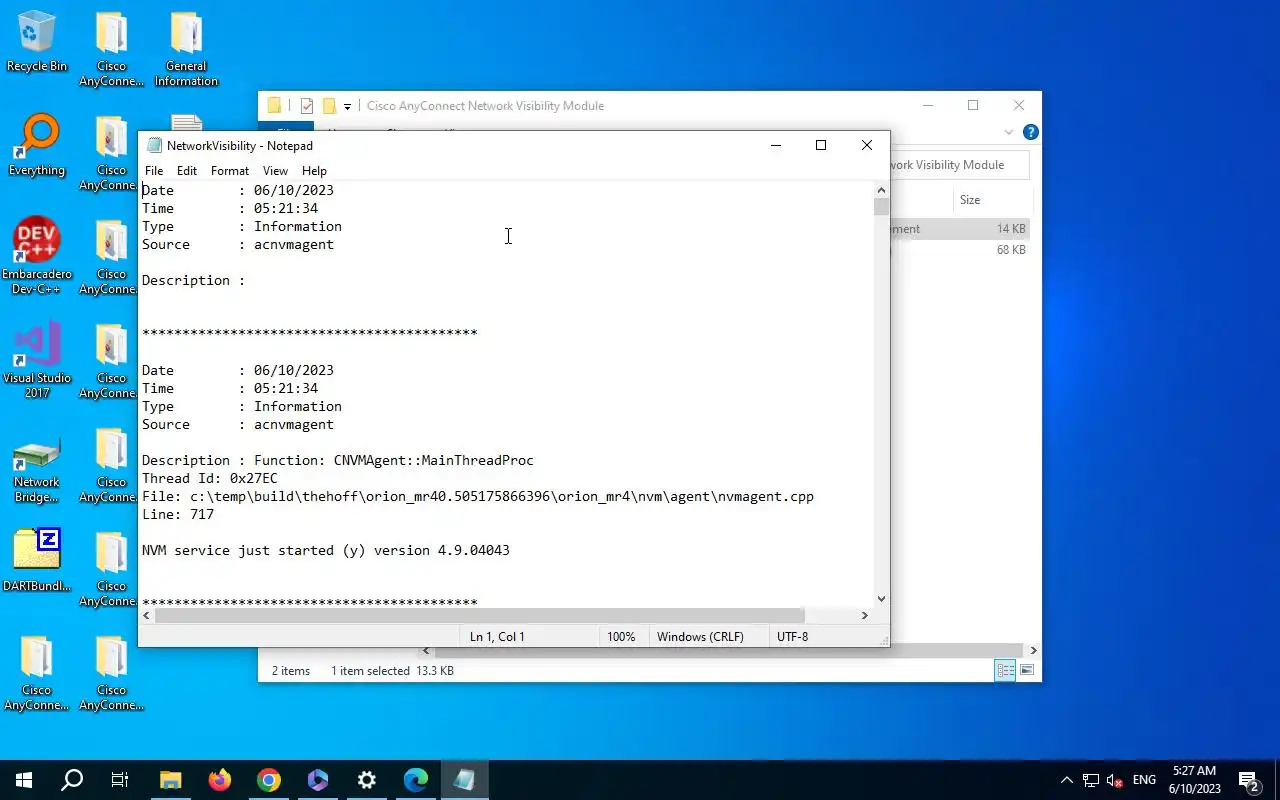This screenshot has height=800, width=1280.
Task: Click the 'CNVMAgent::MainThreadProc' description line
Action: coord(338,460)
